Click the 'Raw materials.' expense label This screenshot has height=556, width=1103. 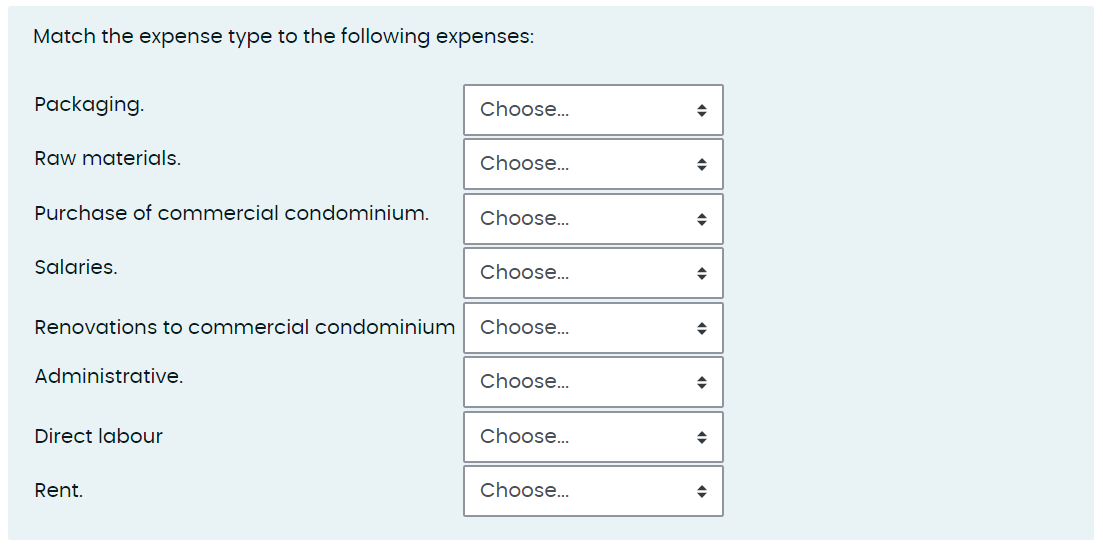(108, 158)
